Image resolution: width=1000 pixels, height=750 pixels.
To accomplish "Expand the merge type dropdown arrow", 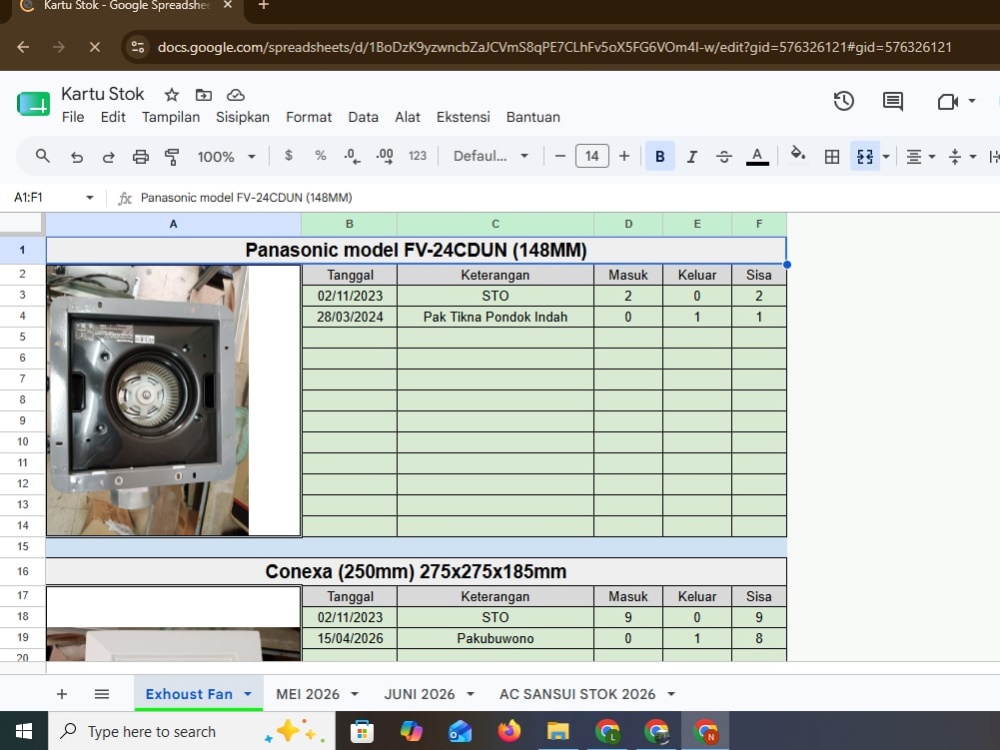I will pos(886,156).
